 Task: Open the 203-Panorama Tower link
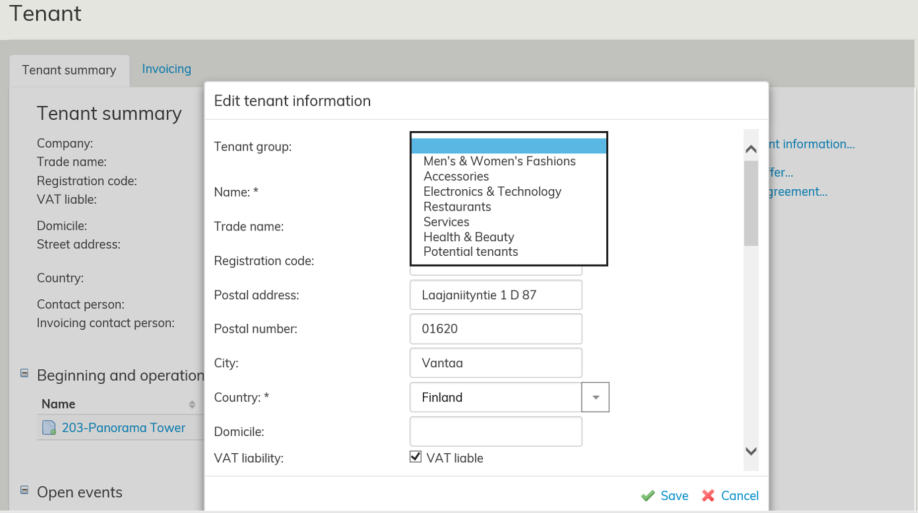(x=123, y=428)
